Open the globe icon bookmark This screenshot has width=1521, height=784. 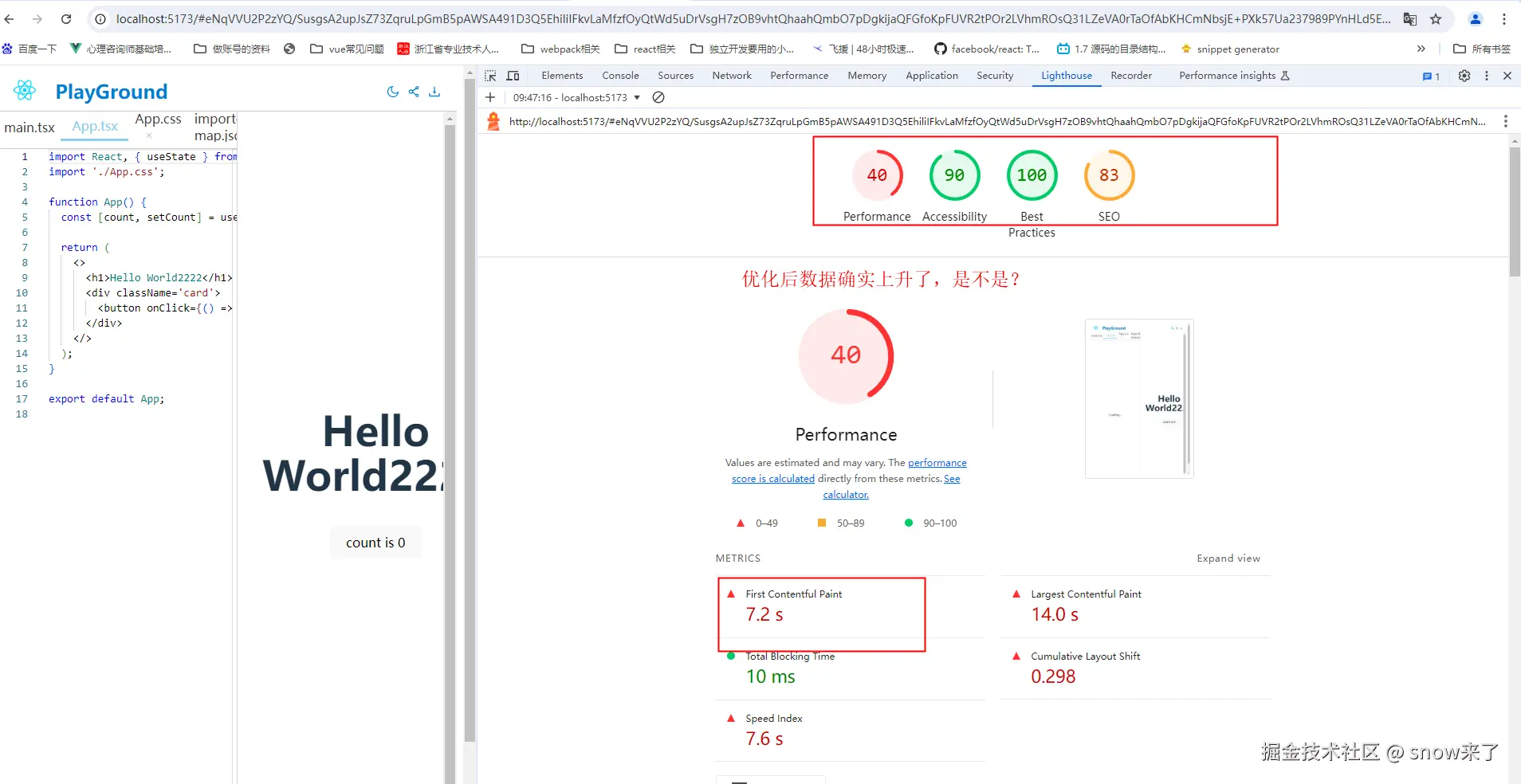click(289, 49)
